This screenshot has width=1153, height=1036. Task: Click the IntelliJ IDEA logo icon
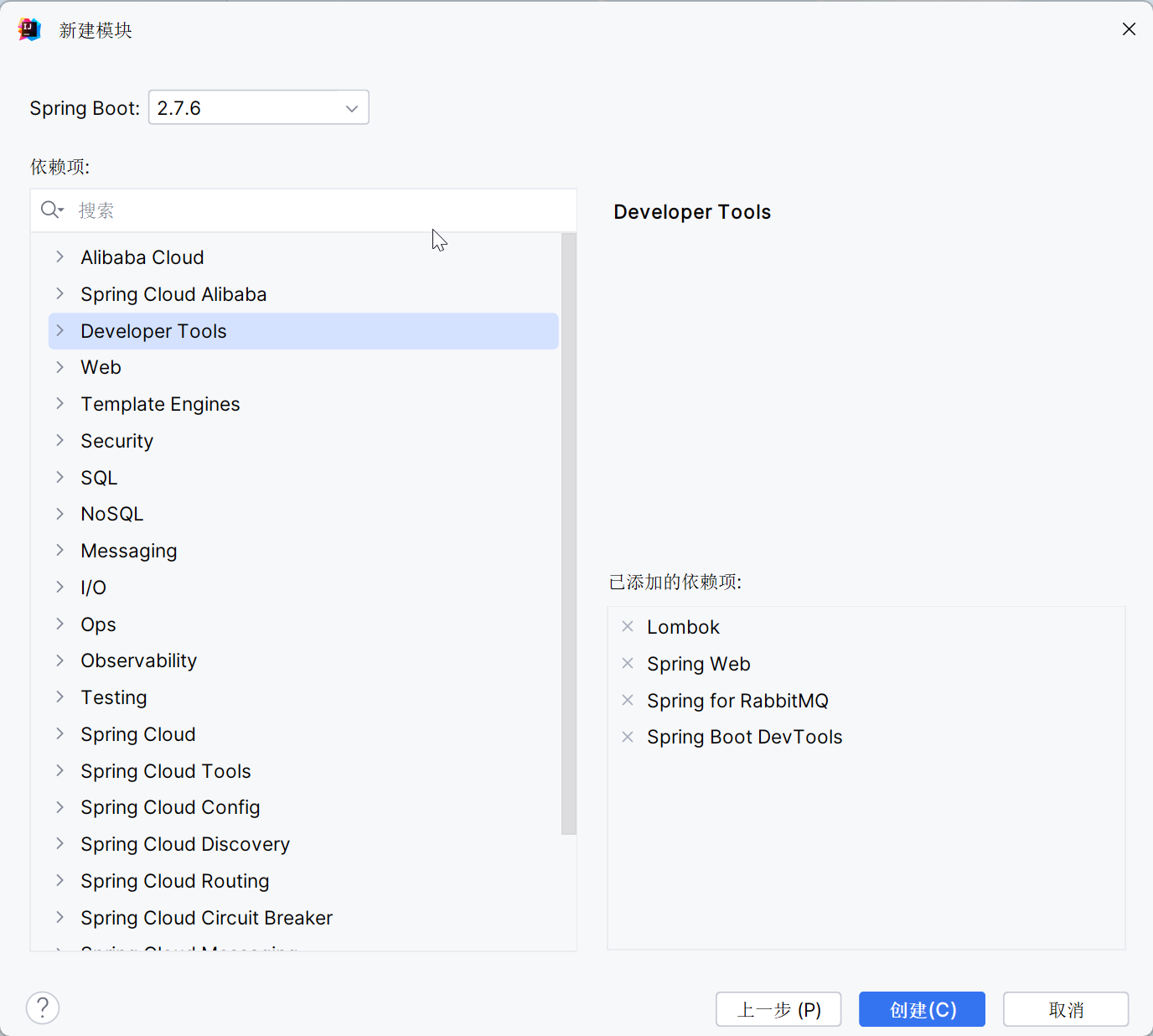pyautogui.click(x=29, y=29)
